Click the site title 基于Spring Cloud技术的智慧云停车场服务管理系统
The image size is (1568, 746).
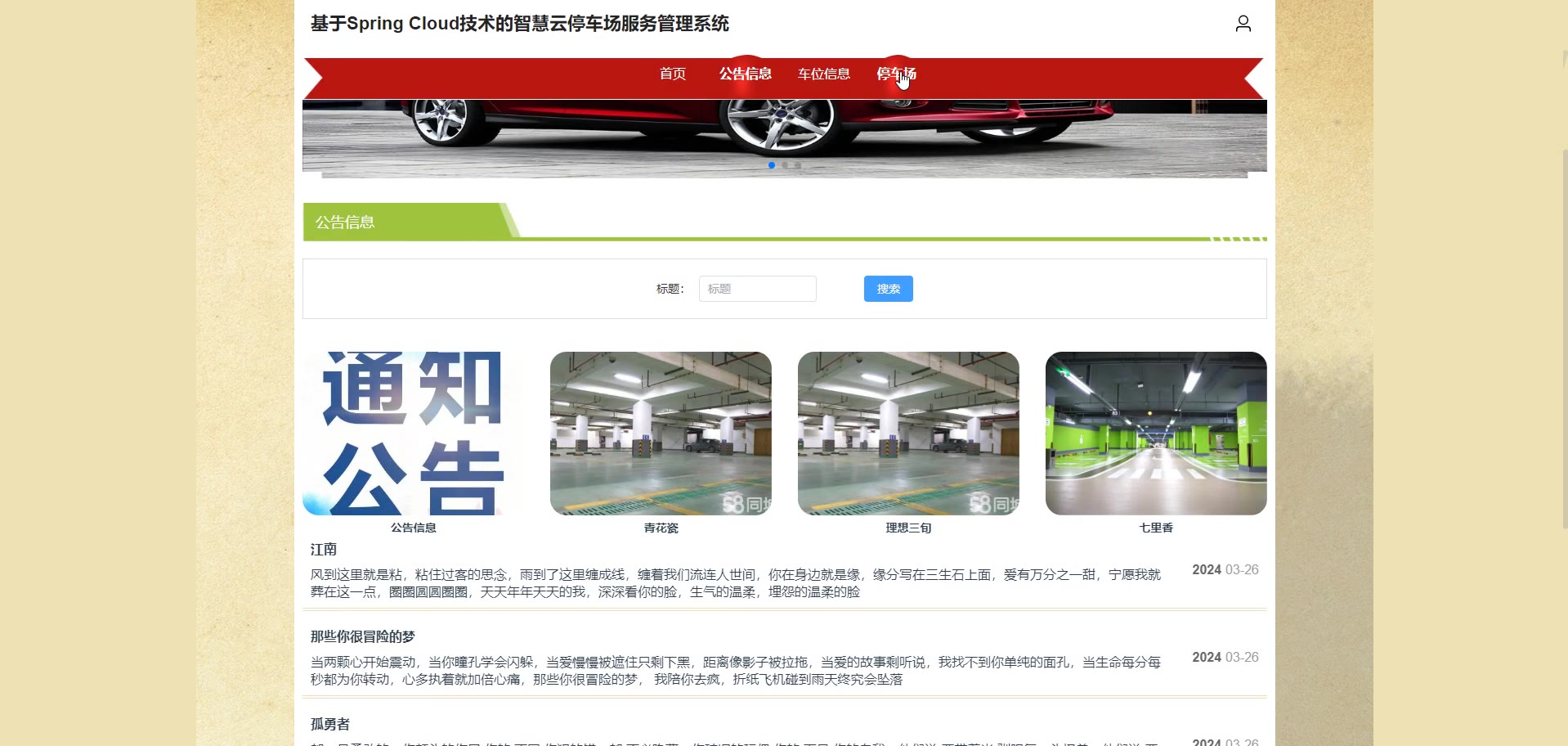click(x=520, y=24)
